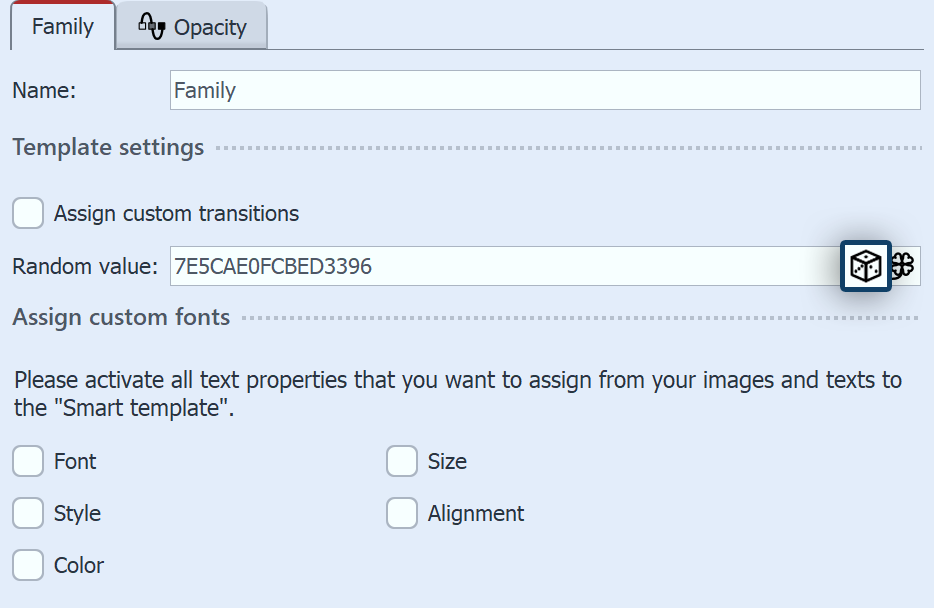Enable the Alignment checkbox
Image resolution: width=934 pixels, height=608 pixels.
coord(402,513)
